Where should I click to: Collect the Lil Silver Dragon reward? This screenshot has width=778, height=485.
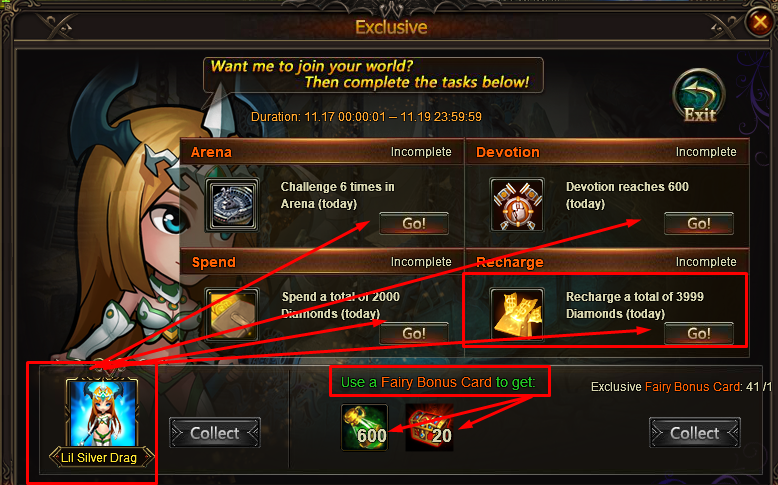[215, 433]
